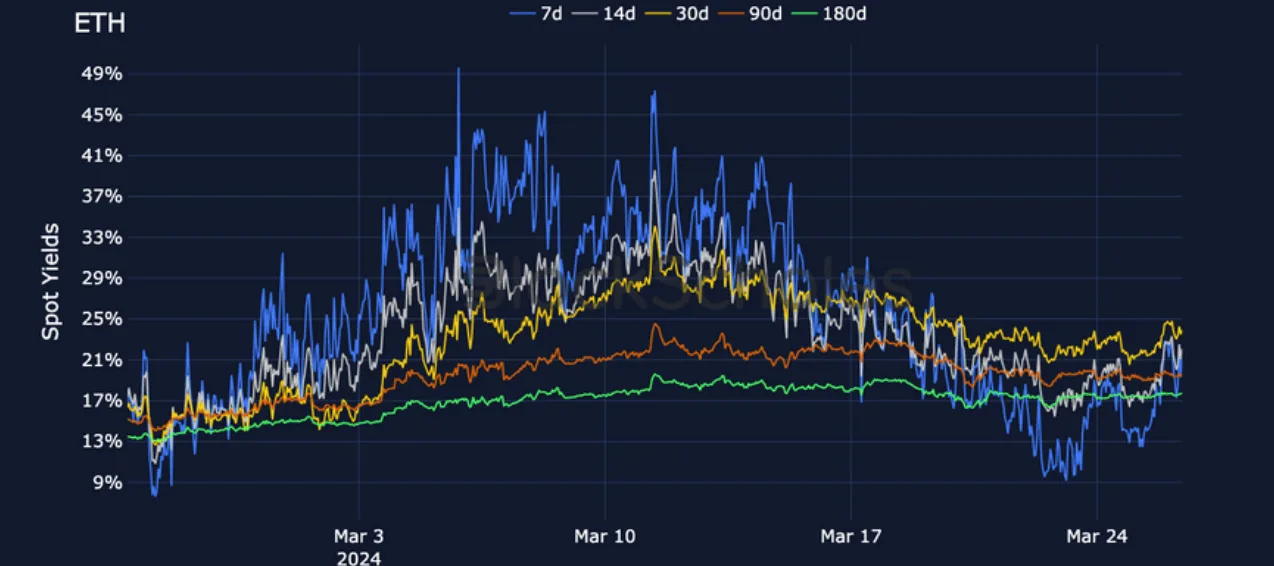Click the 33% y-axis tick label
The height and width of the screenshot is (566, 1274).
(x=103, y=238)
